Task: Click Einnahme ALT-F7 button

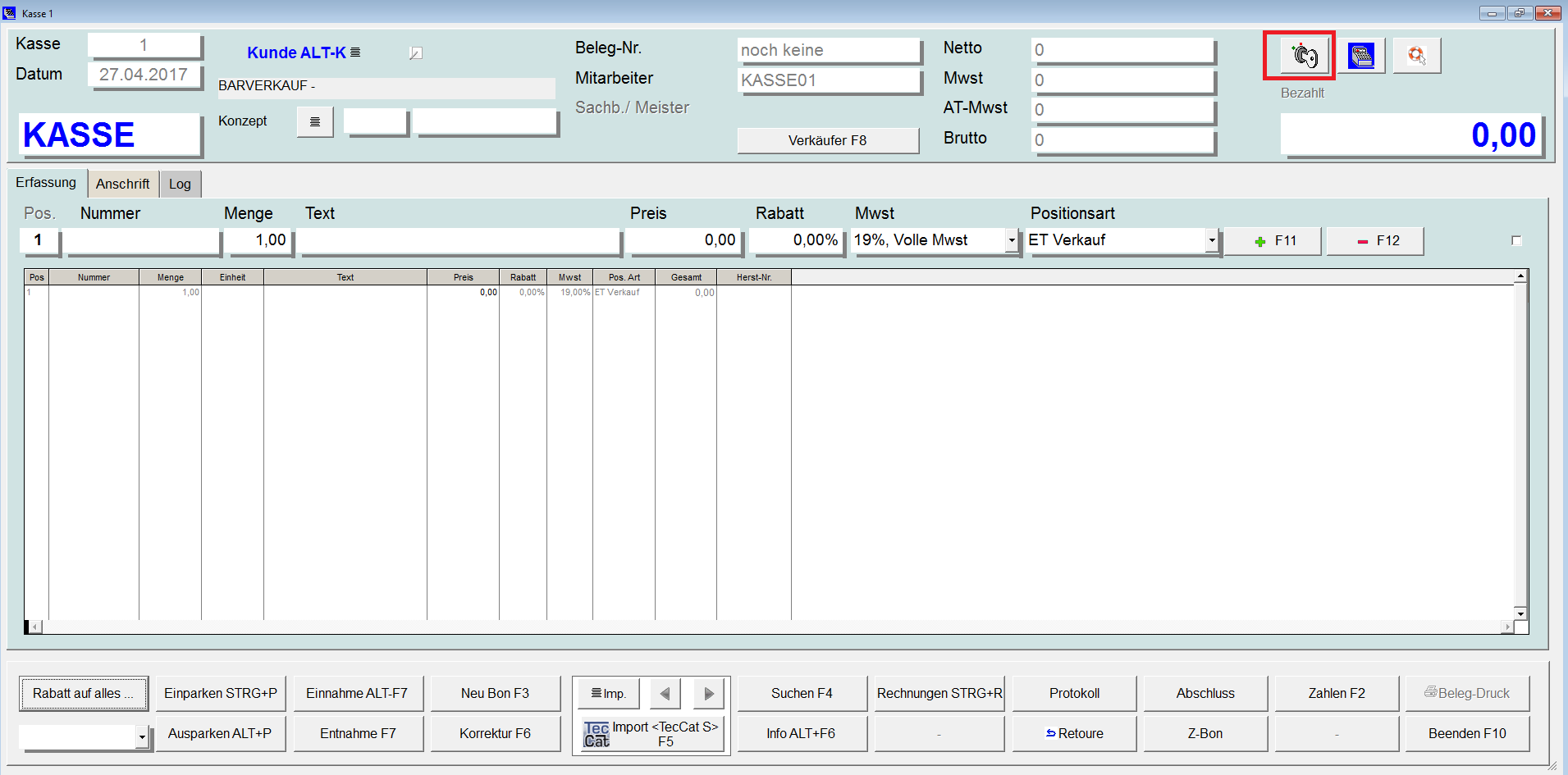Action: click(358, 694)
